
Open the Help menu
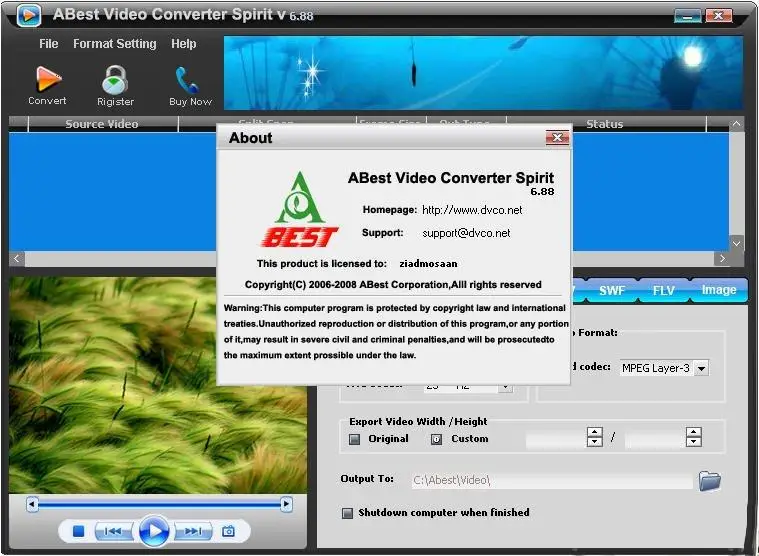coord(183,44)
